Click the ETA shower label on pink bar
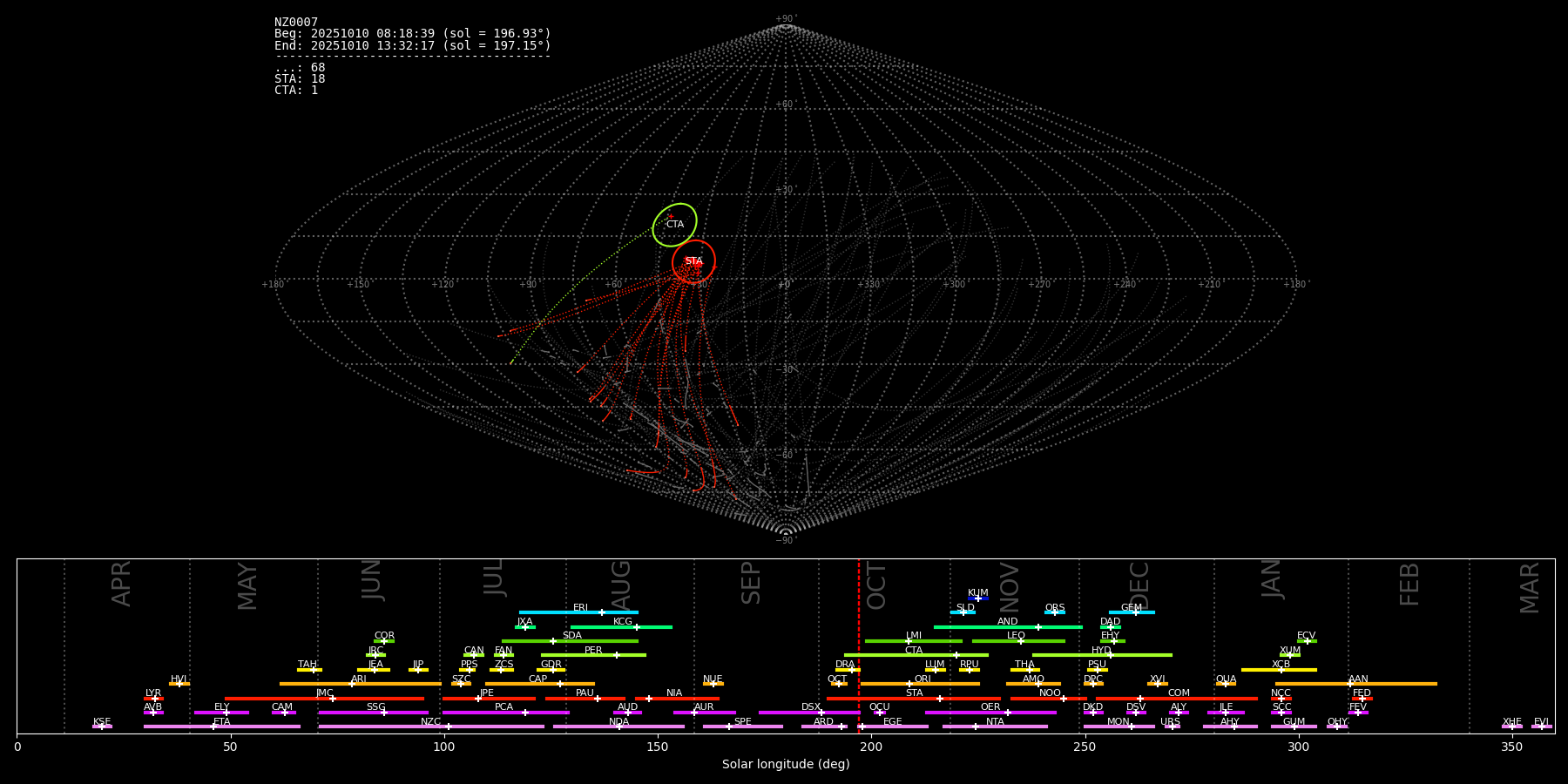The image size is (1568, 784). point(222,722)
